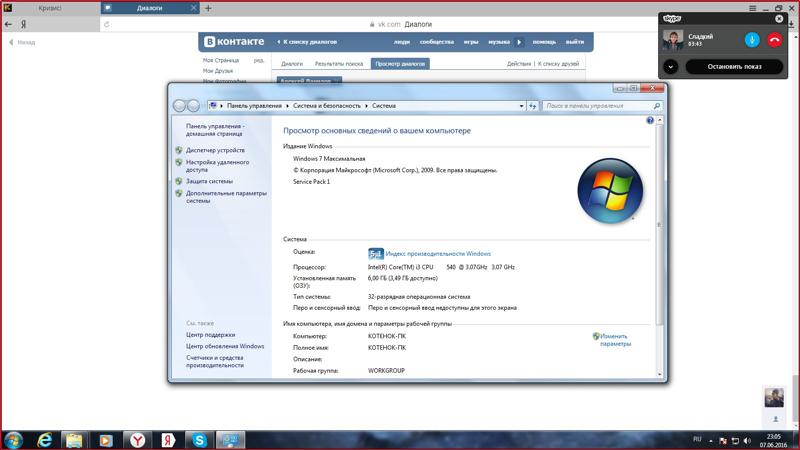Open Windows Start button
The width and height of the screenshot is (800, 450).
click(x=13, y=440)
